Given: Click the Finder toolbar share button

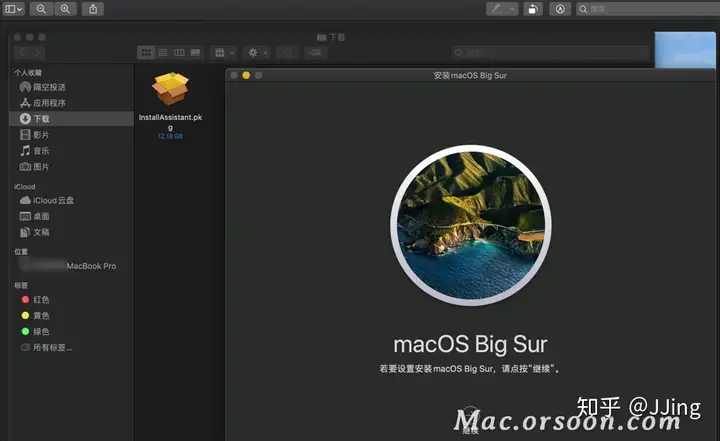Looking at the screenshot, I should coord(287,52).
